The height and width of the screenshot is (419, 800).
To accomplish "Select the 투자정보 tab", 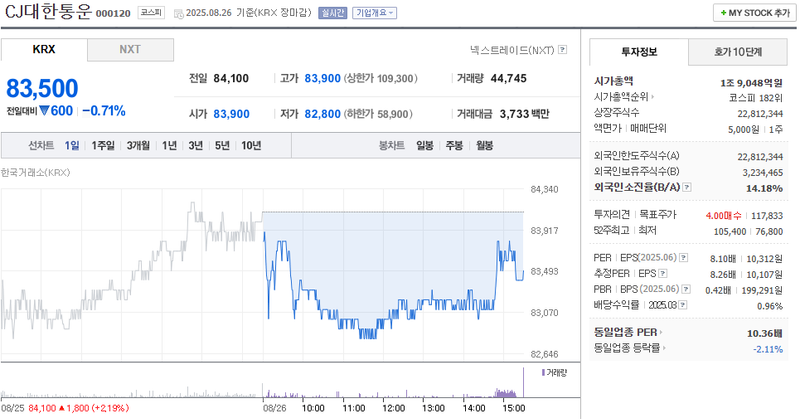I will [639, 52].
